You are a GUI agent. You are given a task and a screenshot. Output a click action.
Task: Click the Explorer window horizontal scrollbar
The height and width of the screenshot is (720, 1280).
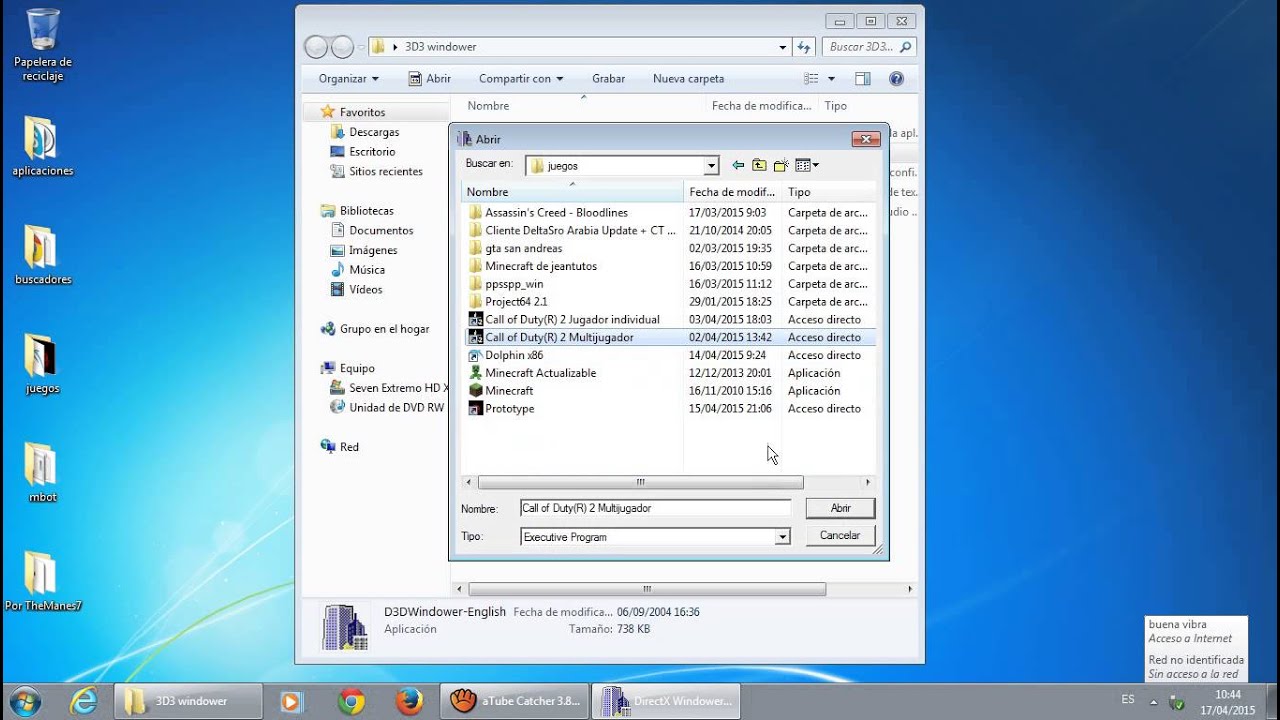click(647, 590)
